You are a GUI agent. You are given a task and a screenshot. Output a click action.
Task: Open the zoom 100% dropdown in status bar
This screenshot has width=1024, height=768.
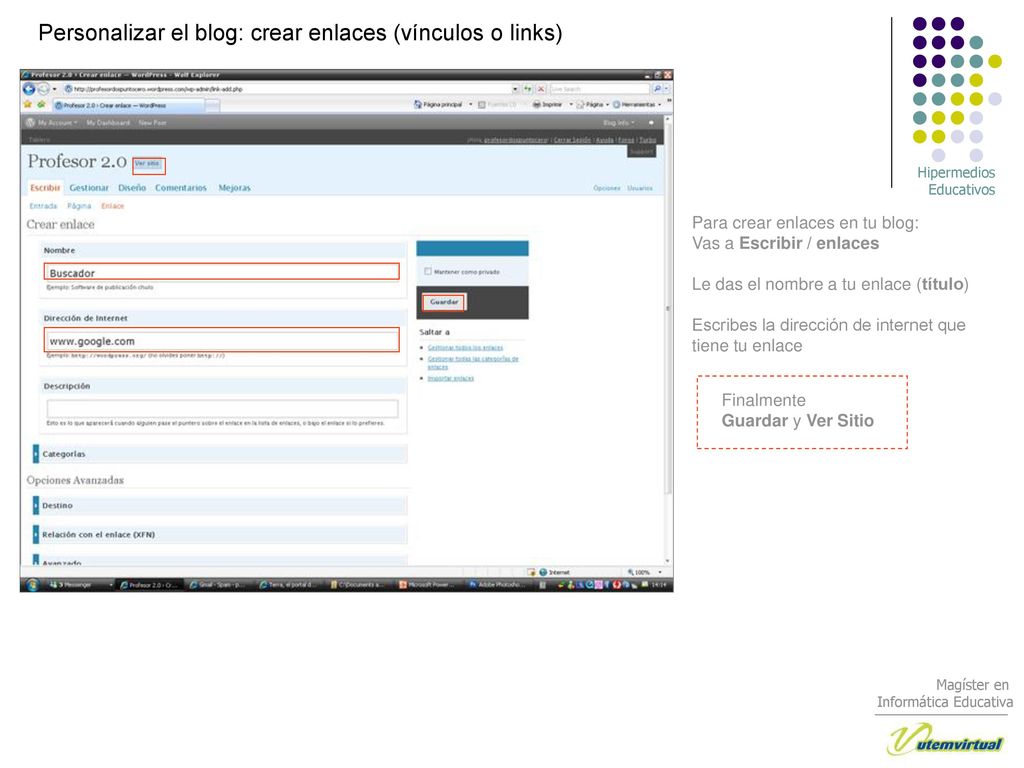[660, 572]
